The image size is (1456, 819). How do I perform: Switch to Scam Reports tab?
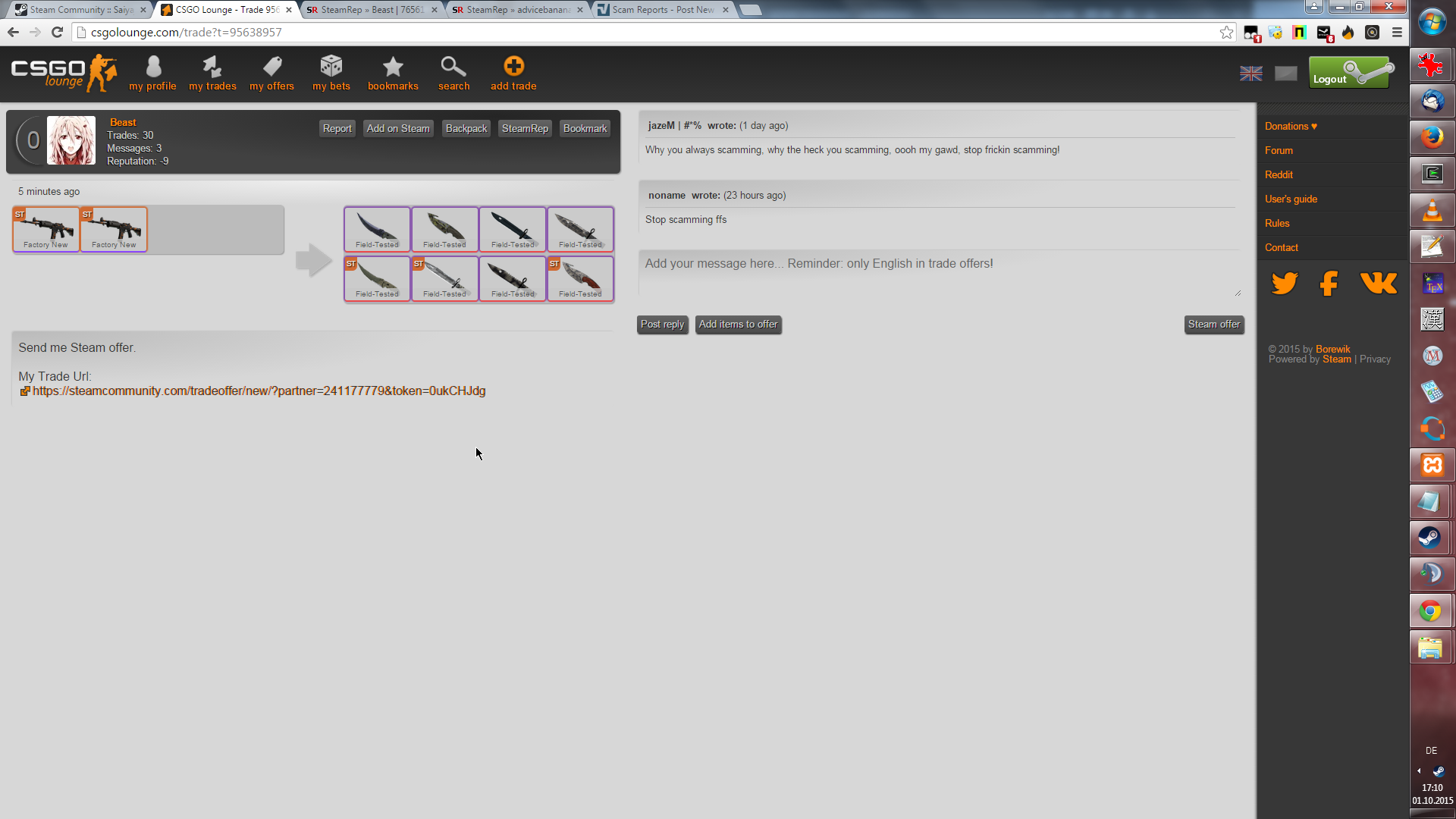click(662, 10)
